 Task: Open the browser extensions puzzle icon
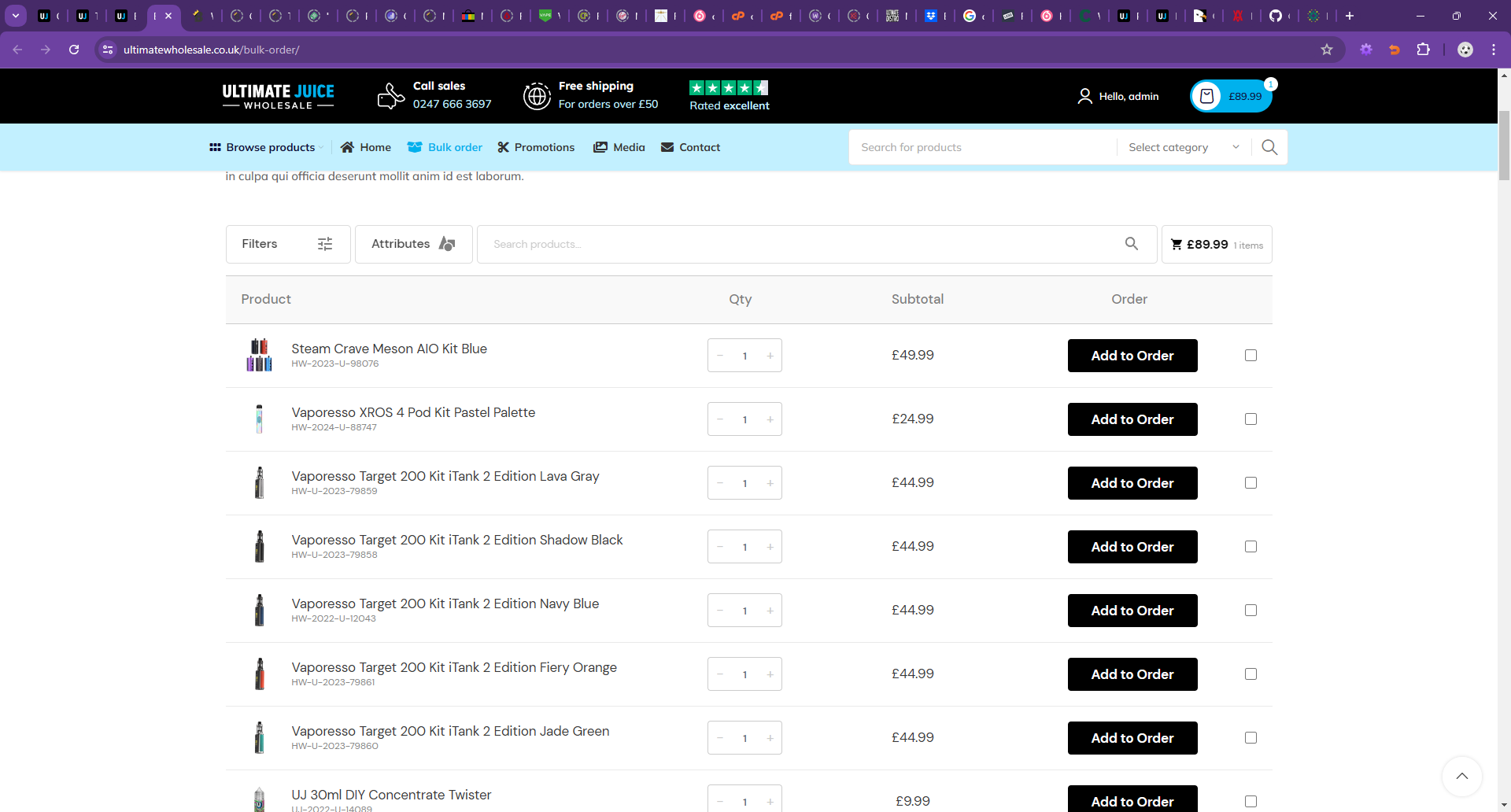pos(1423,50)
